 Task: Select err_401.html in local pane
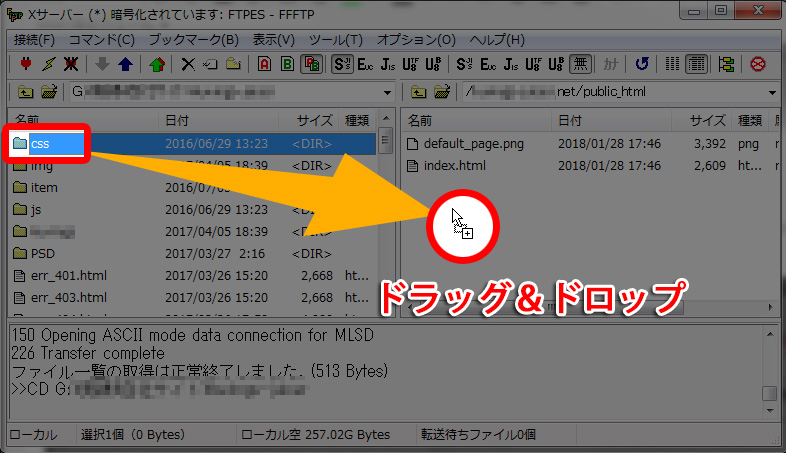point(60,276)
